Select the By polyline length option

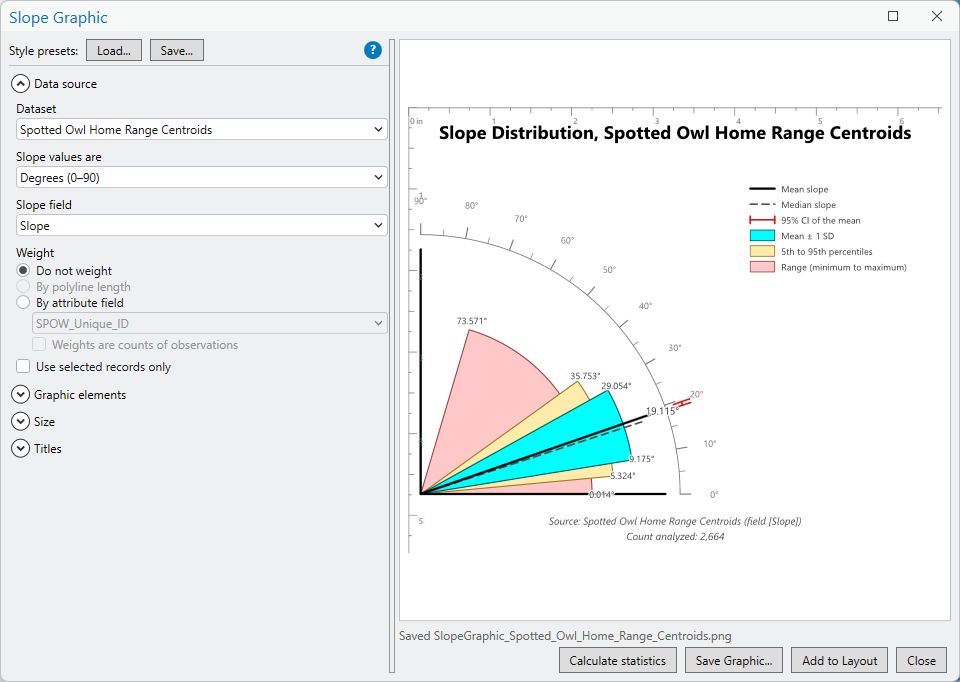(23, 287)
